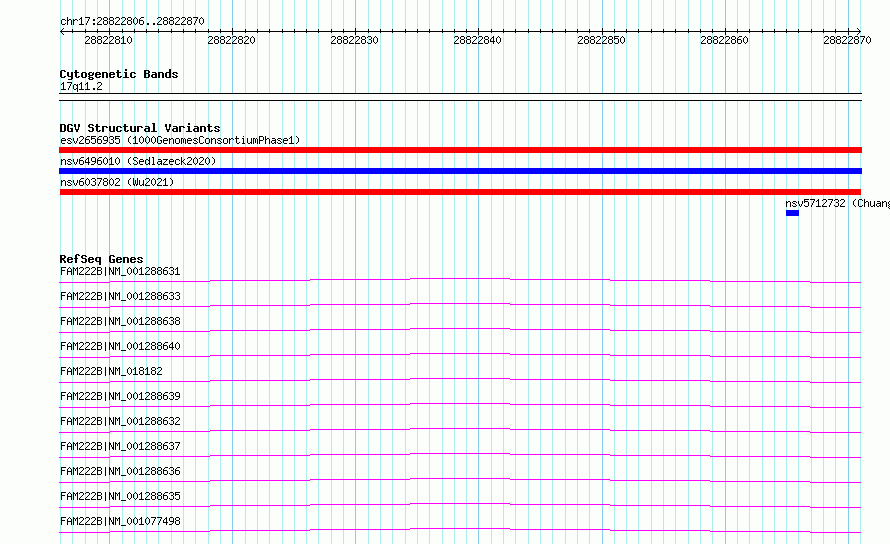The image size is (890, 544).
Task: Click the 28822870 ruler coordinate
Action: [847, 40]
